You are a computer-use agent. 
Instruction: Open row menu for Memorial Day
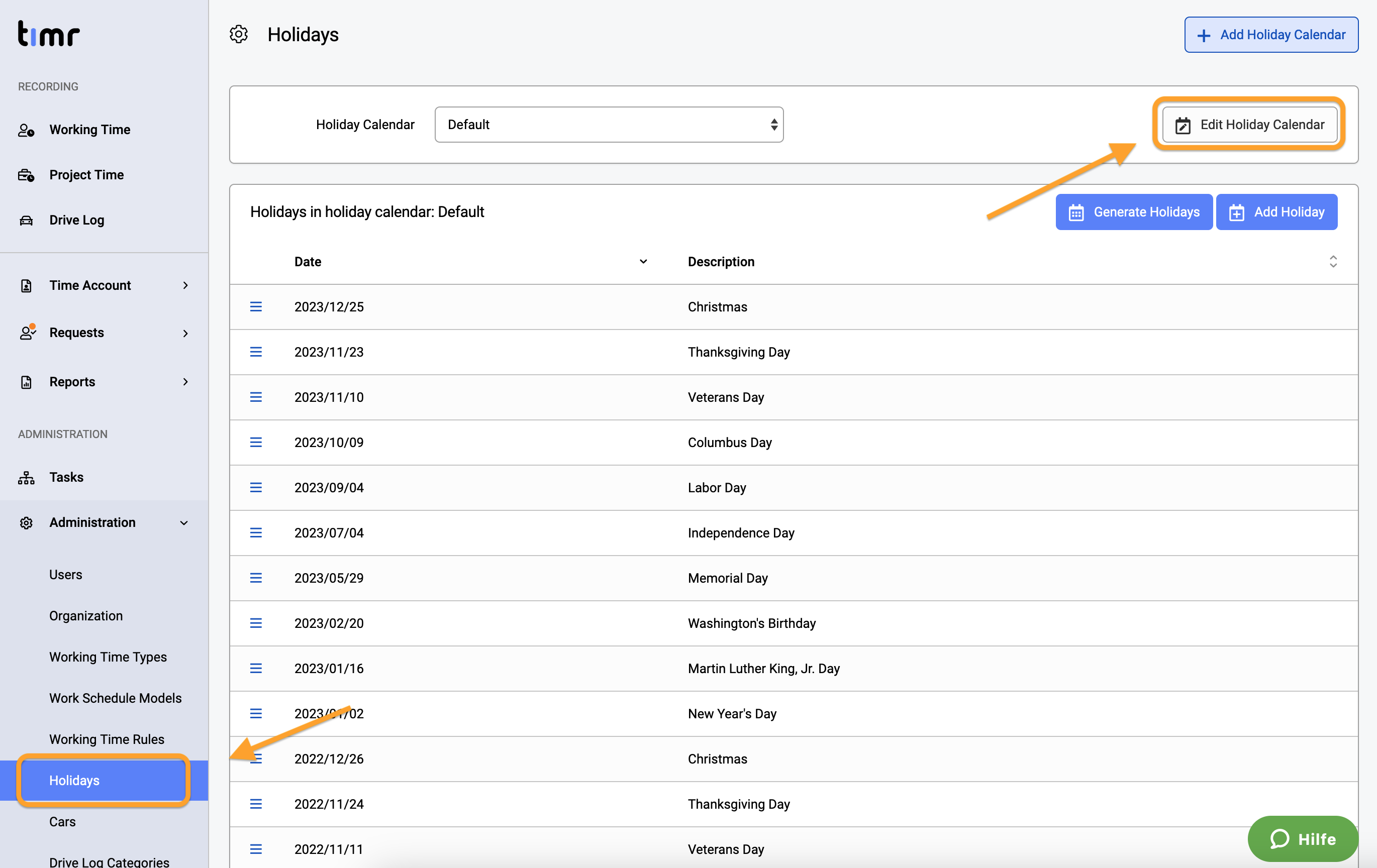(256, 578)
